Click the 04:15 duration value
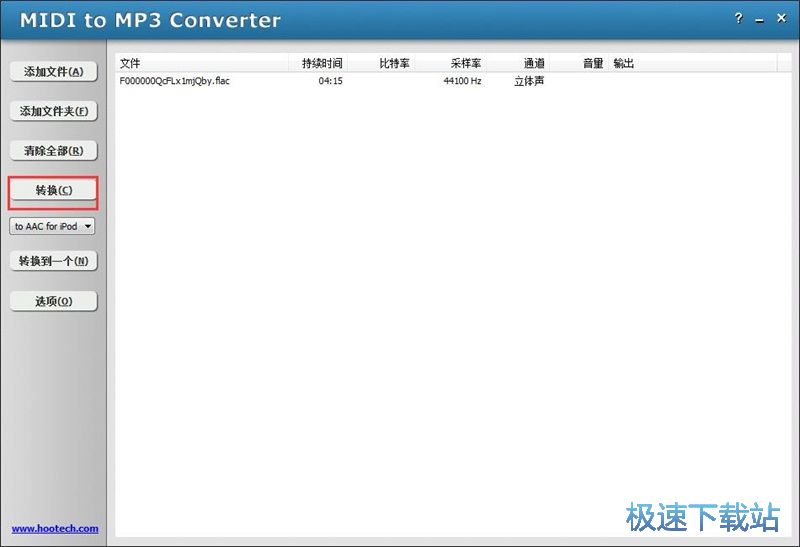 tap(331, 81)
